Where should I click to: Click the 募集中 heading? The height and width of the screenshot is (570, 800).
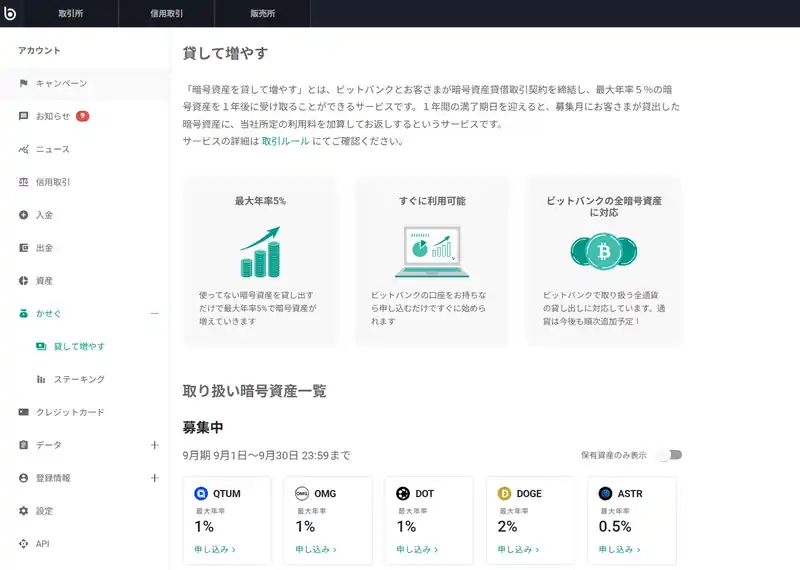pos(203,427)
